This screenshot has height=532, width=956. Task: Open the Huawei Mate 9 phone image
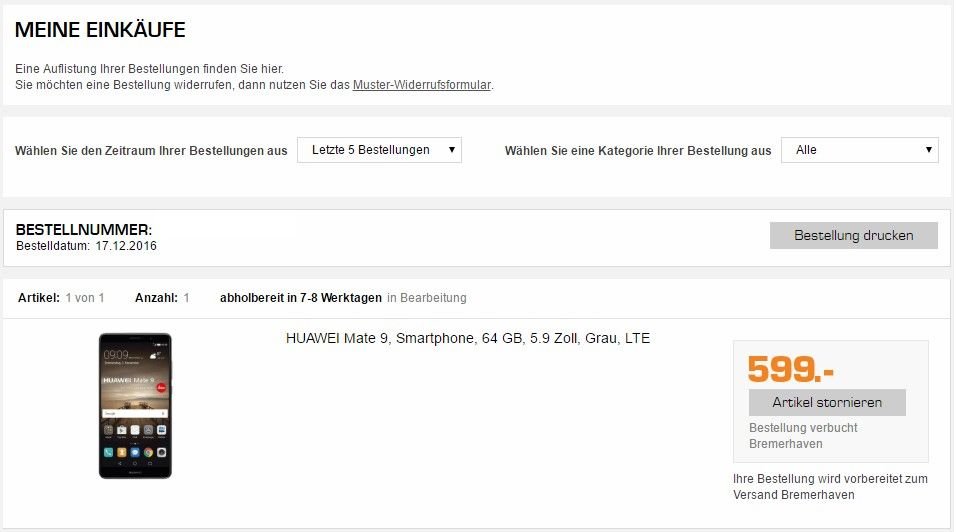135,405
